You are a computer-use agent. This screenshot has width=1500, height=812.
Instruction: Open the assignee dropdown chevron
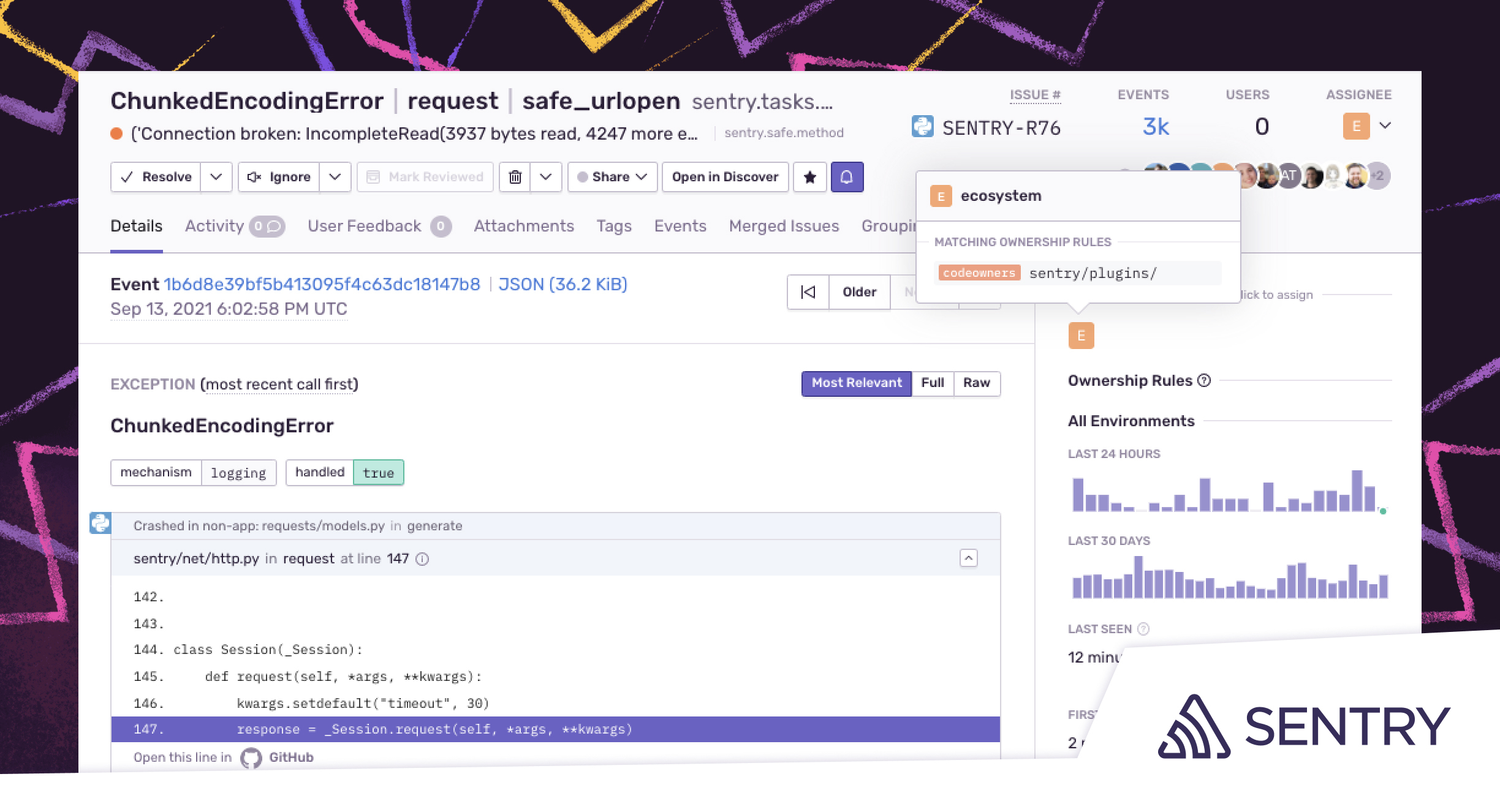click(x=1385, y=126)
